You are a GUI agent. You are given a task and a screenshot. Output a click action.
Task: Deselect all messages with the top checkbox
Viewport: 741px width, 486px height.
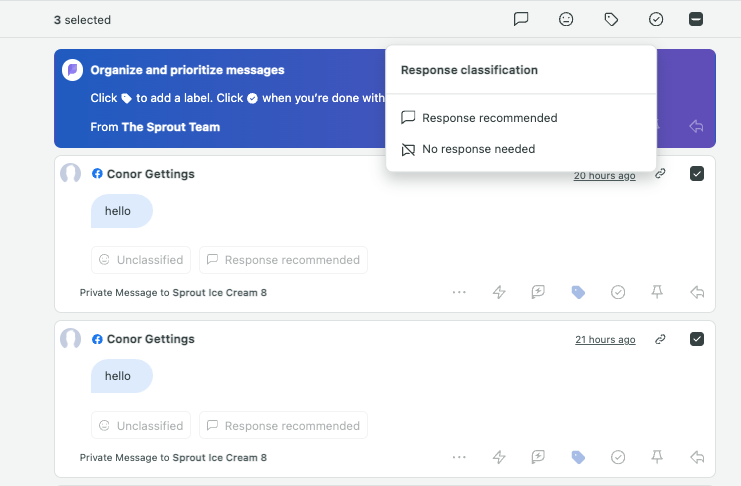pos(696,19)
